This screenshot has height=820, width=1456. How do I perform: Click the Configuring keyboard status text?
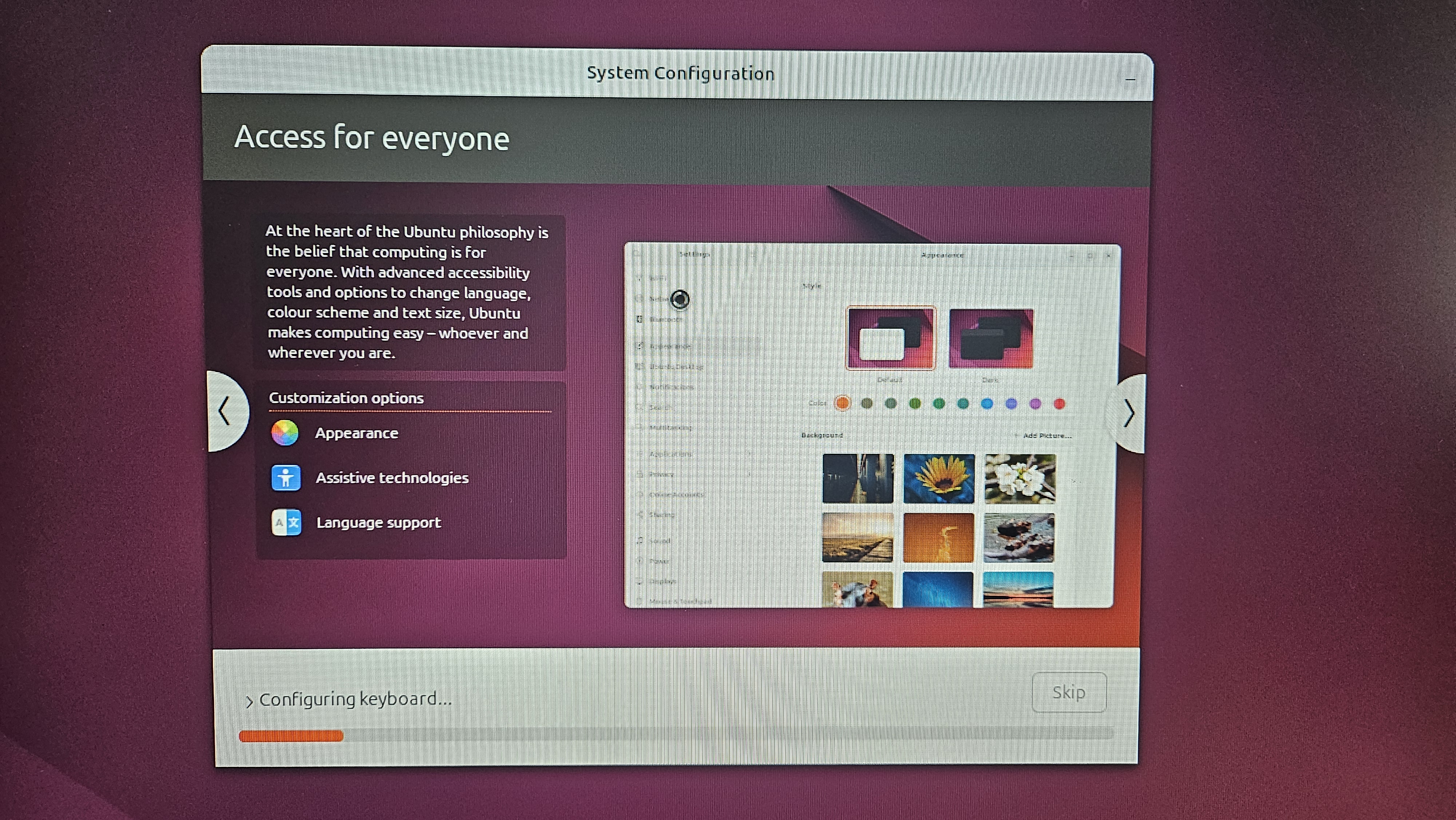point(355,699)
